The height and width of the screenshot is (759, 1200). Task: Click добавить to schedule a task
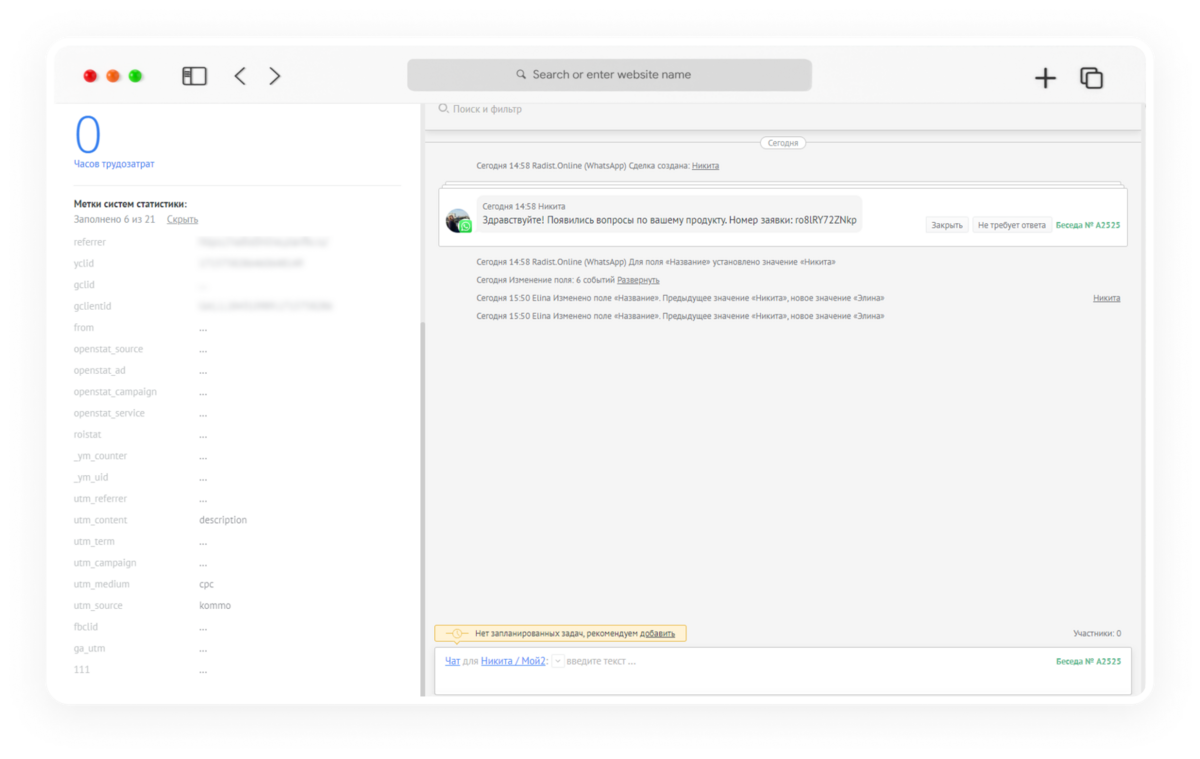(x=657, y=633)
